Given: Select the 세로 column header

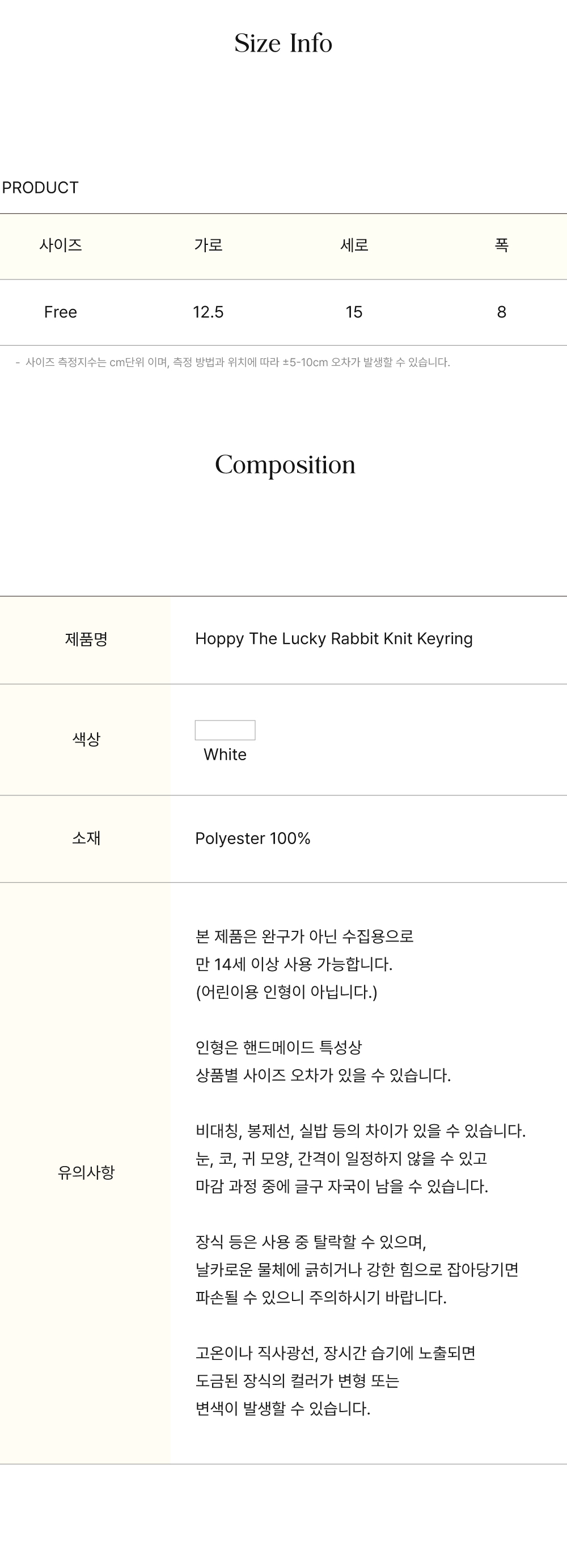Looking at the screenshot, I should point(354,245).
